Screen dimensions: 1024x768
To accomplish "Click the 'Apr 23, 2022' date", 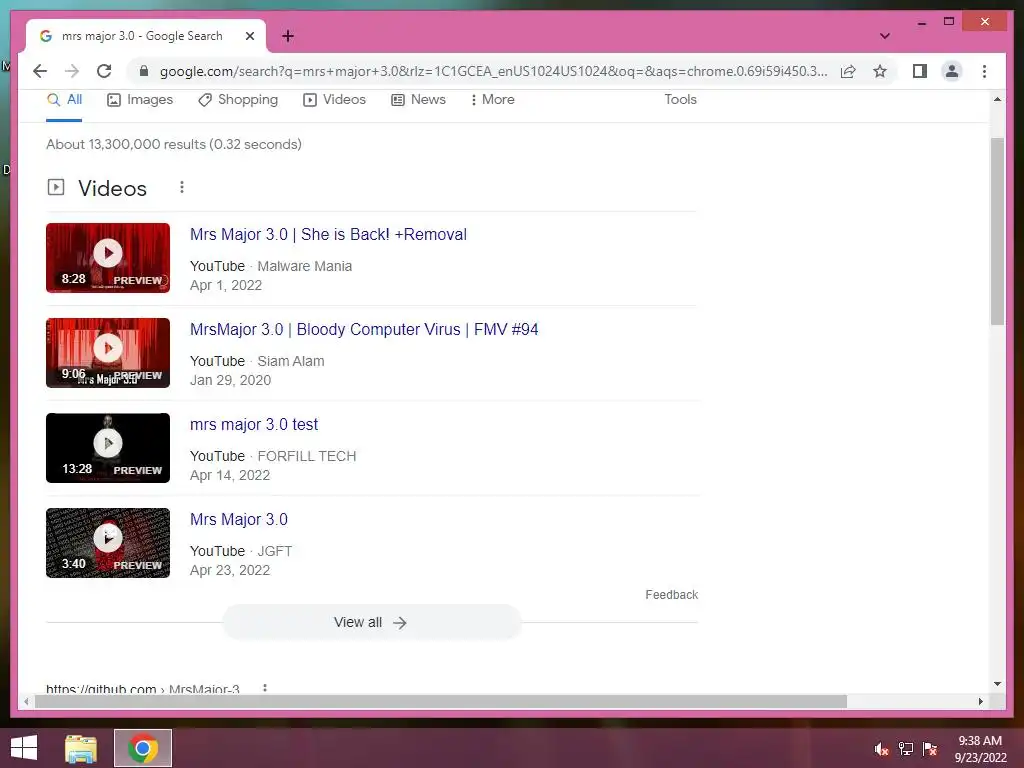I will (x=230, y=570).
